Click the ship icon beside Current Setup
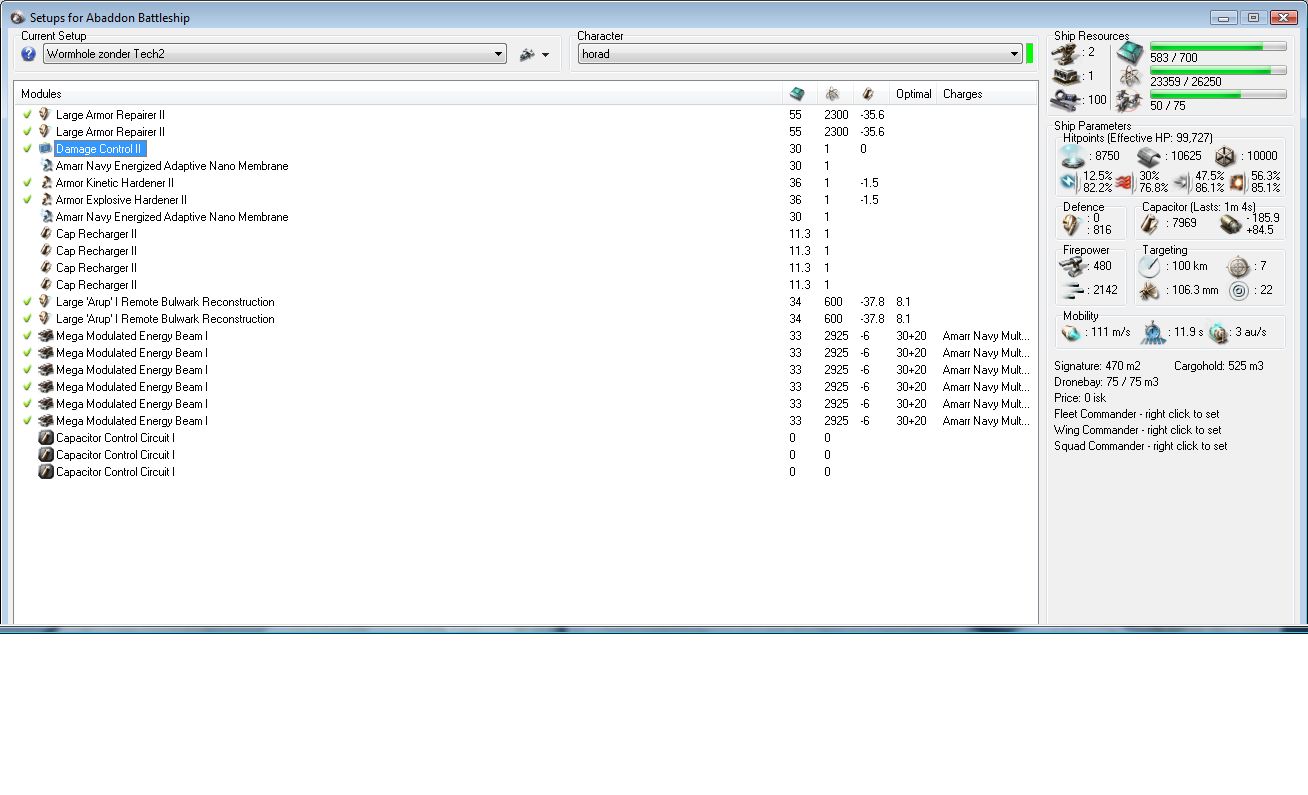The height and width of the screenshot is (795, 1308). (x=527, y=54)
